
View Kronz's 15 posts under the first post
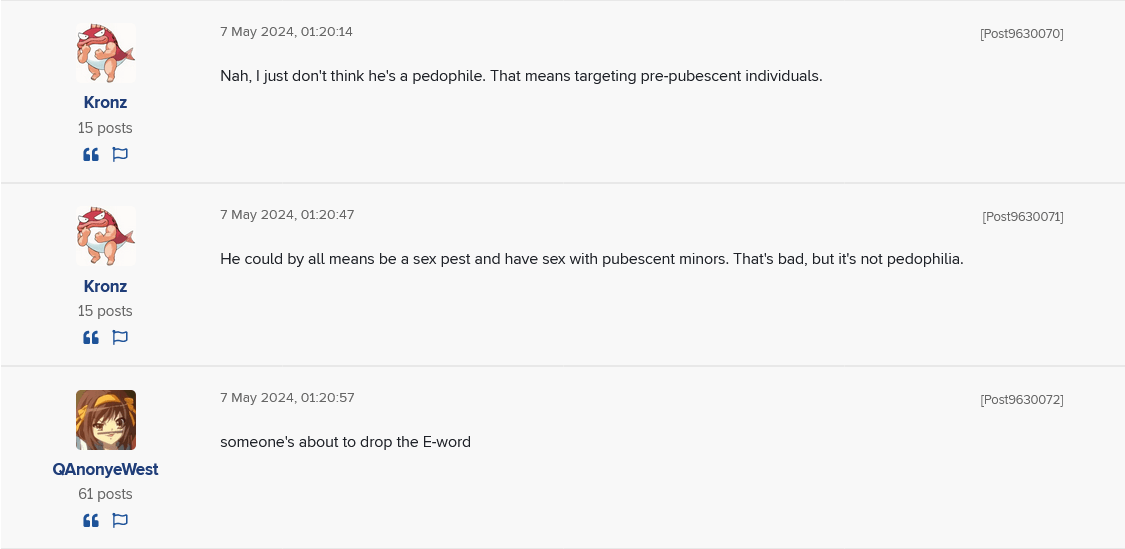(105, 128)
